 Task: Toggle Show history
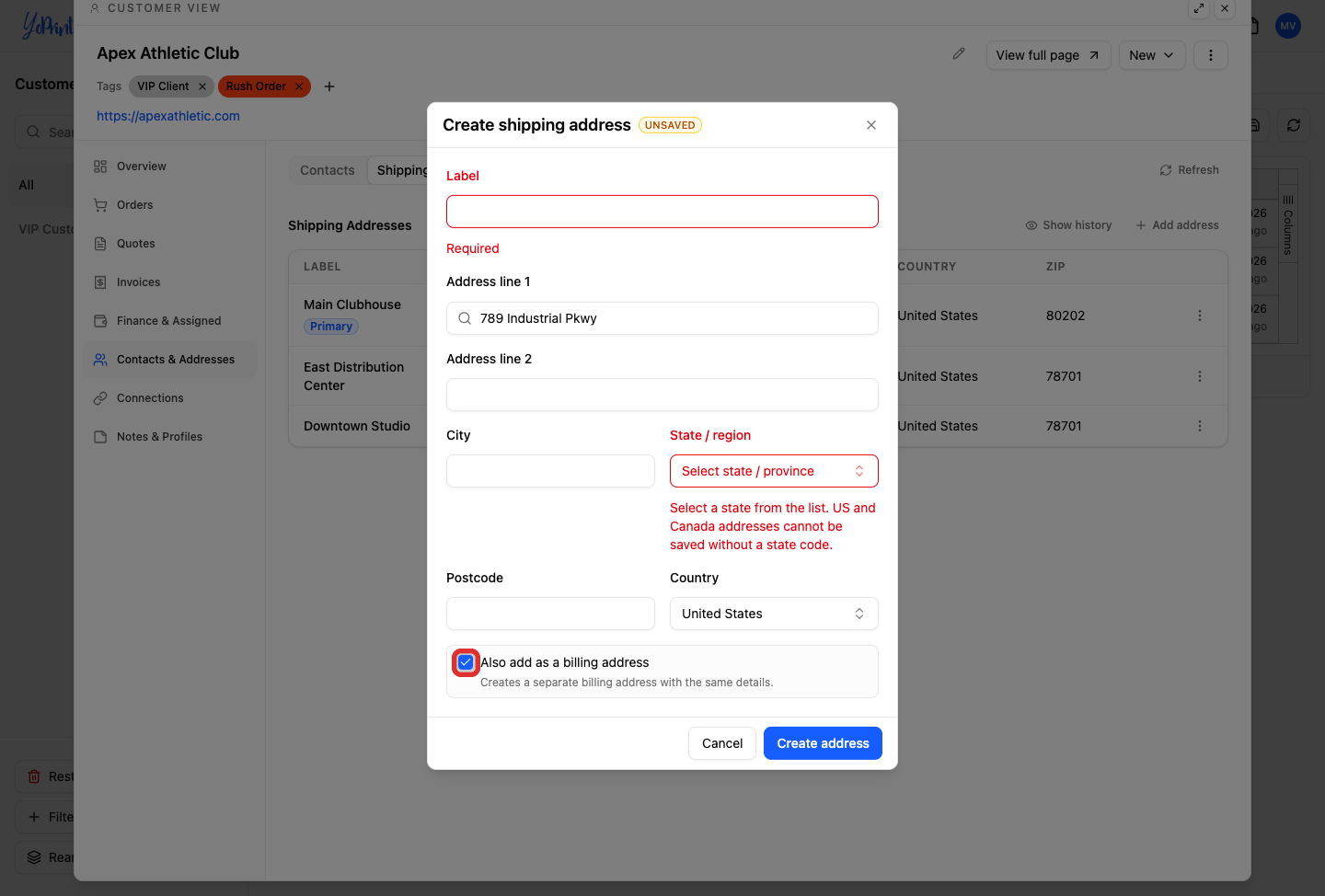[1068, 225]
